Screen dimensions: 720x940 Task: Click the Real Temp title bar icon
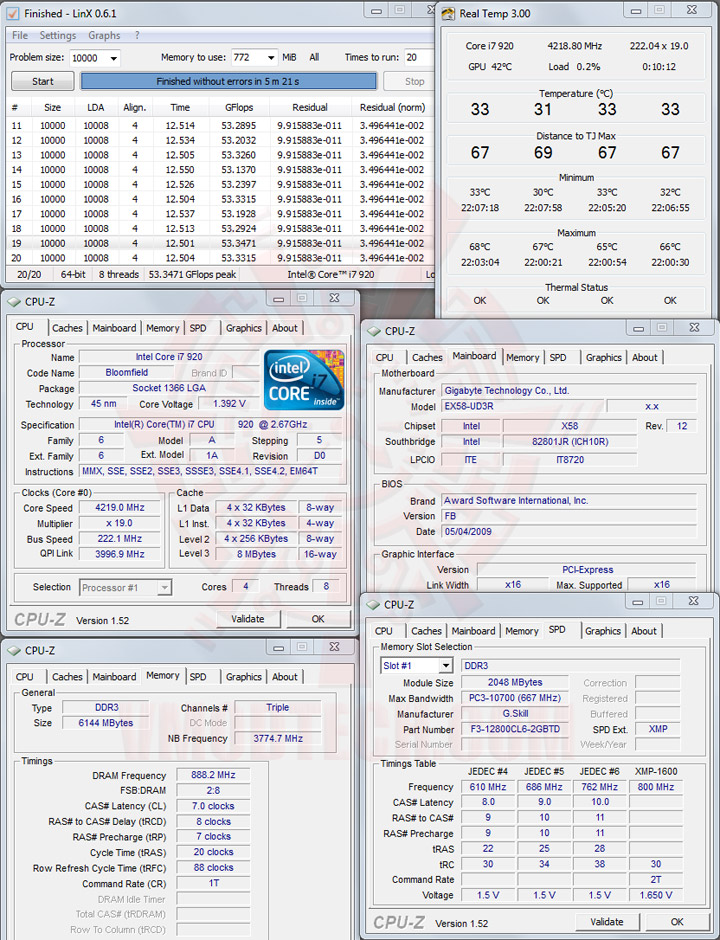point(448,13)
